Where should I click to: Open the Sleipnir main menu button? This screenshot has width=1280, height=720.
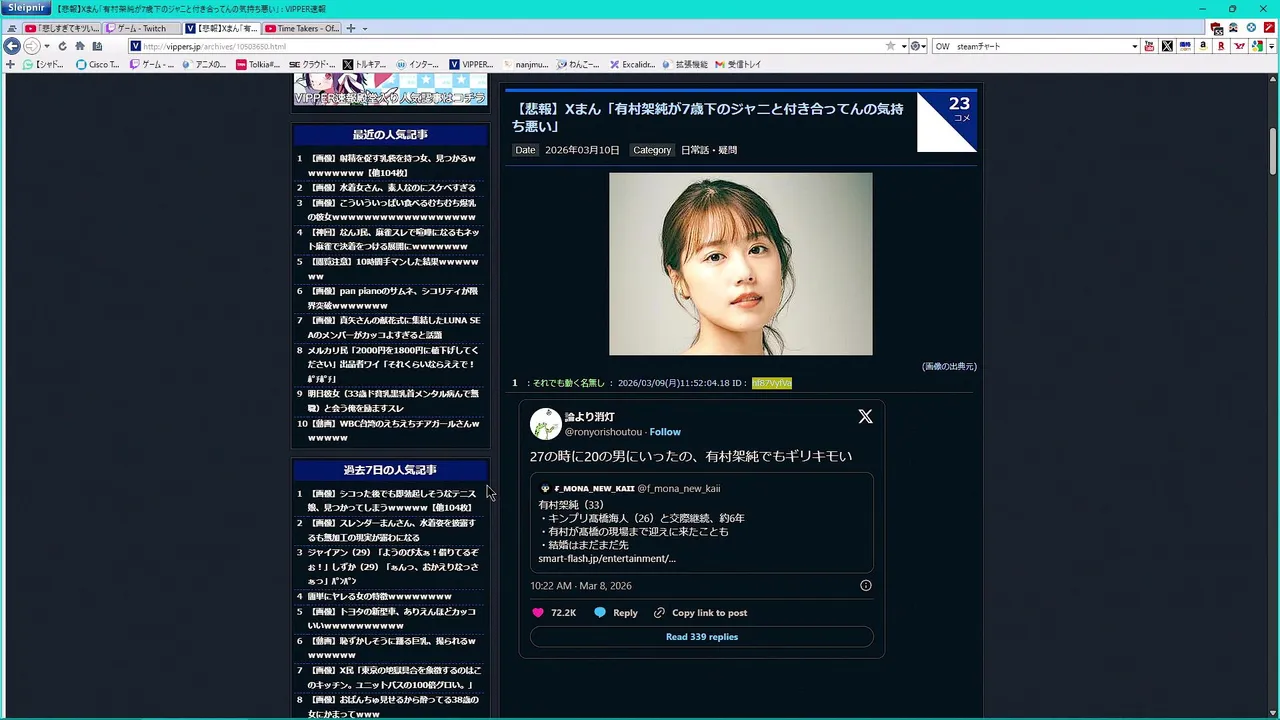[x=24, y=8]
